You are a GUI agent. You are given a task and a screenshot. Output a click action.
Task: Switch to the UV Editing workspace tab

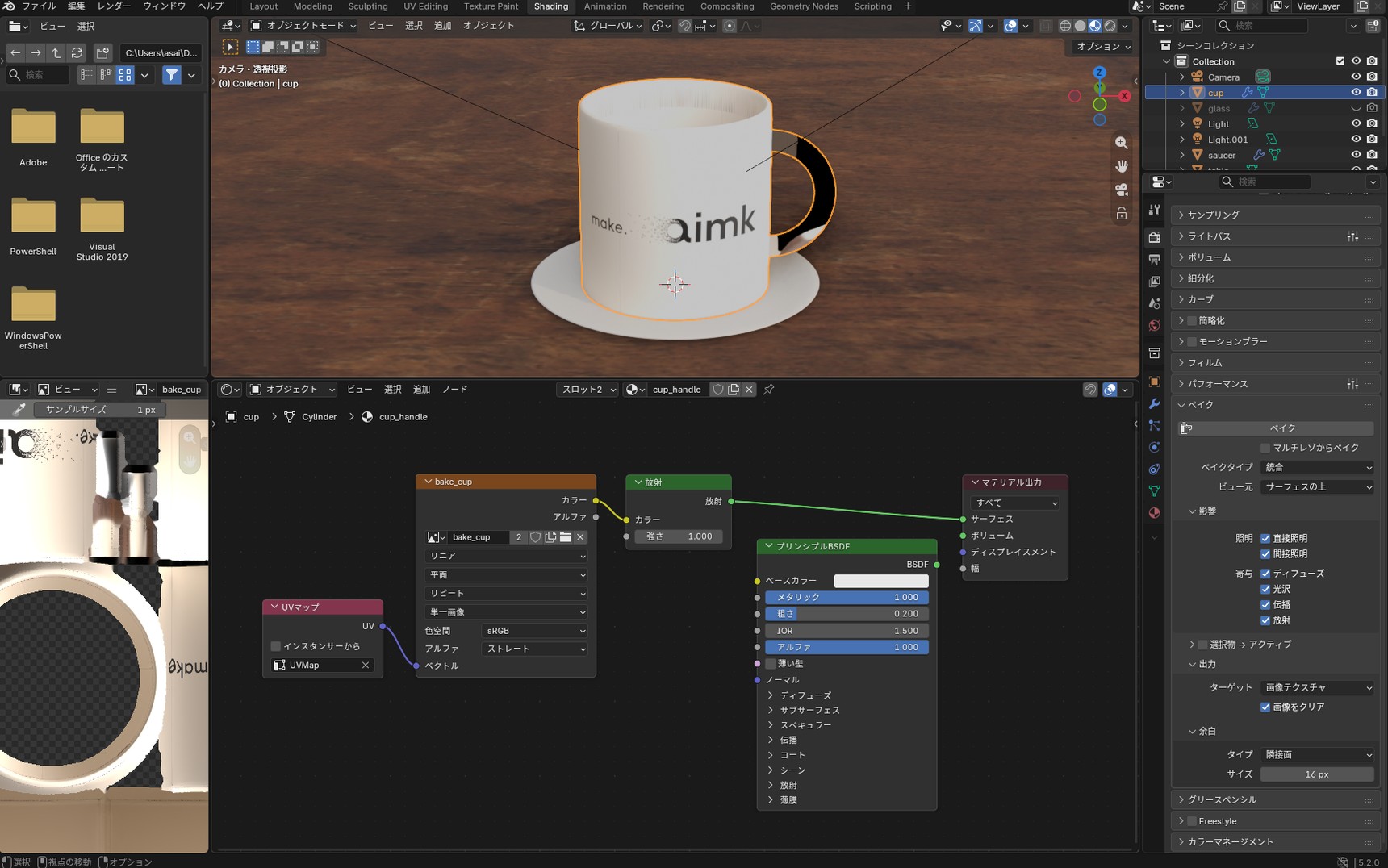point(426,6)
